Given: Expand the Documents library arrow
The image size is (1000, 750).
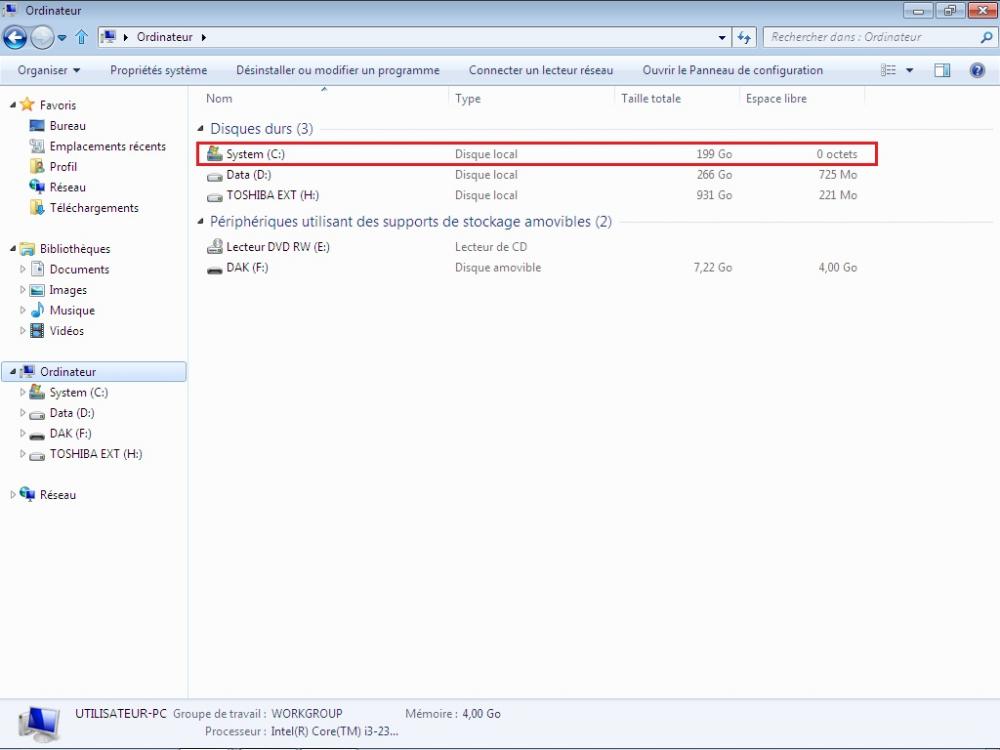Looking at the screenshot, I should click(x=22, y=269).
